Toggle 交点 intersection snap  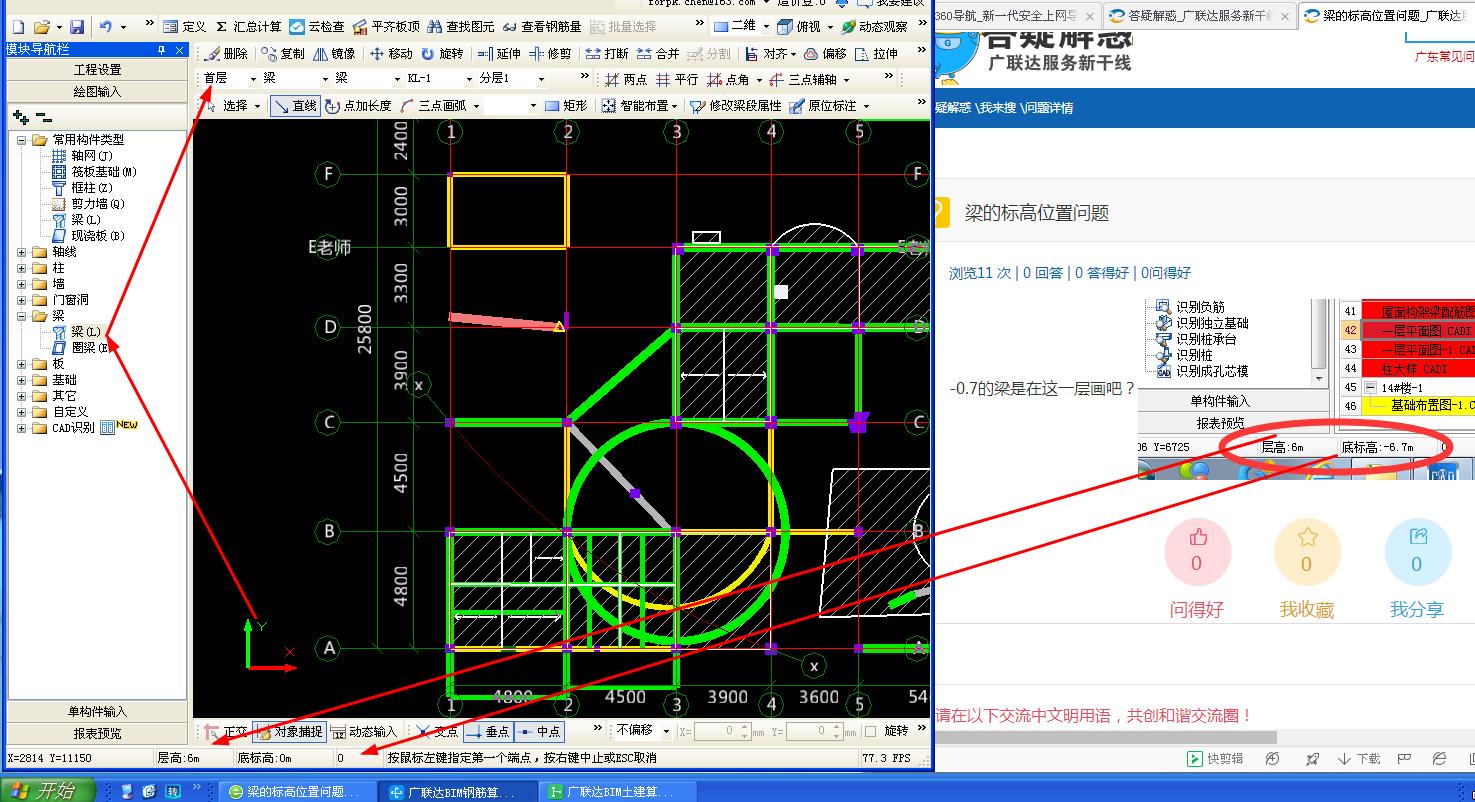(437, 732)
